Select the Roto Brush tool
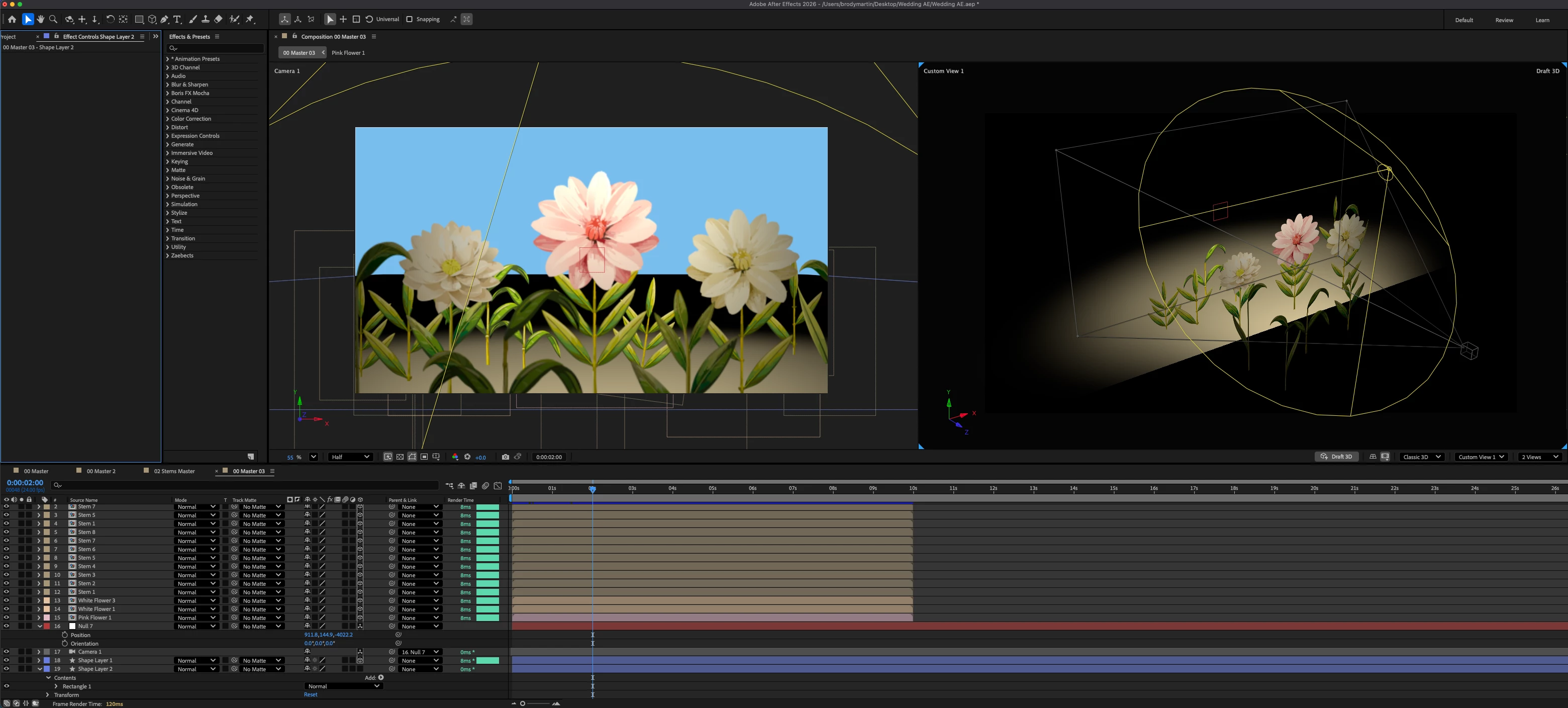Viewport: 1568px width, 708px height. coord(234,20)
